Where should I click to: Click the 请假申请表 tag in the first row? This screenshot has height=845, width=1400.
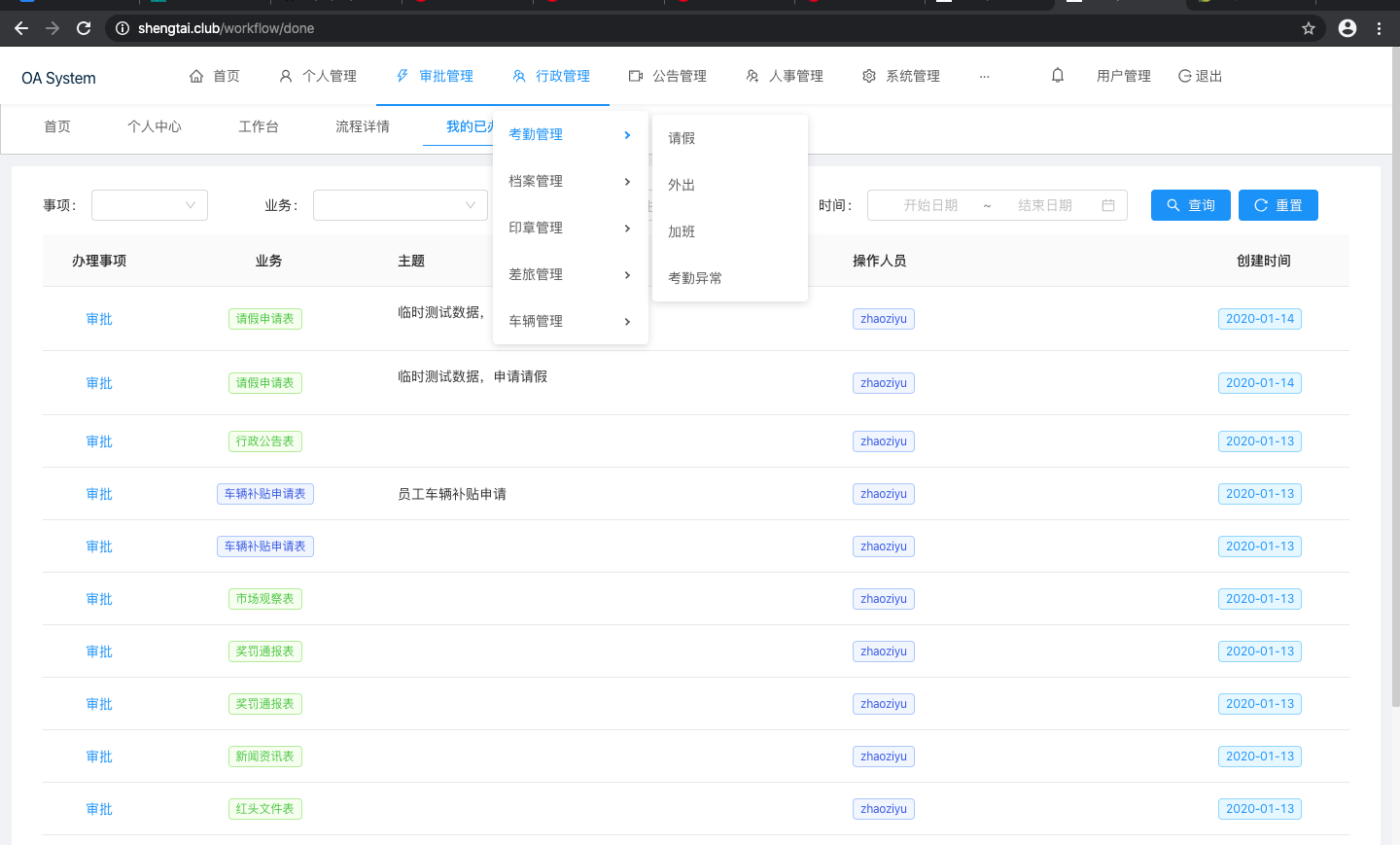[x=264, y=318]
